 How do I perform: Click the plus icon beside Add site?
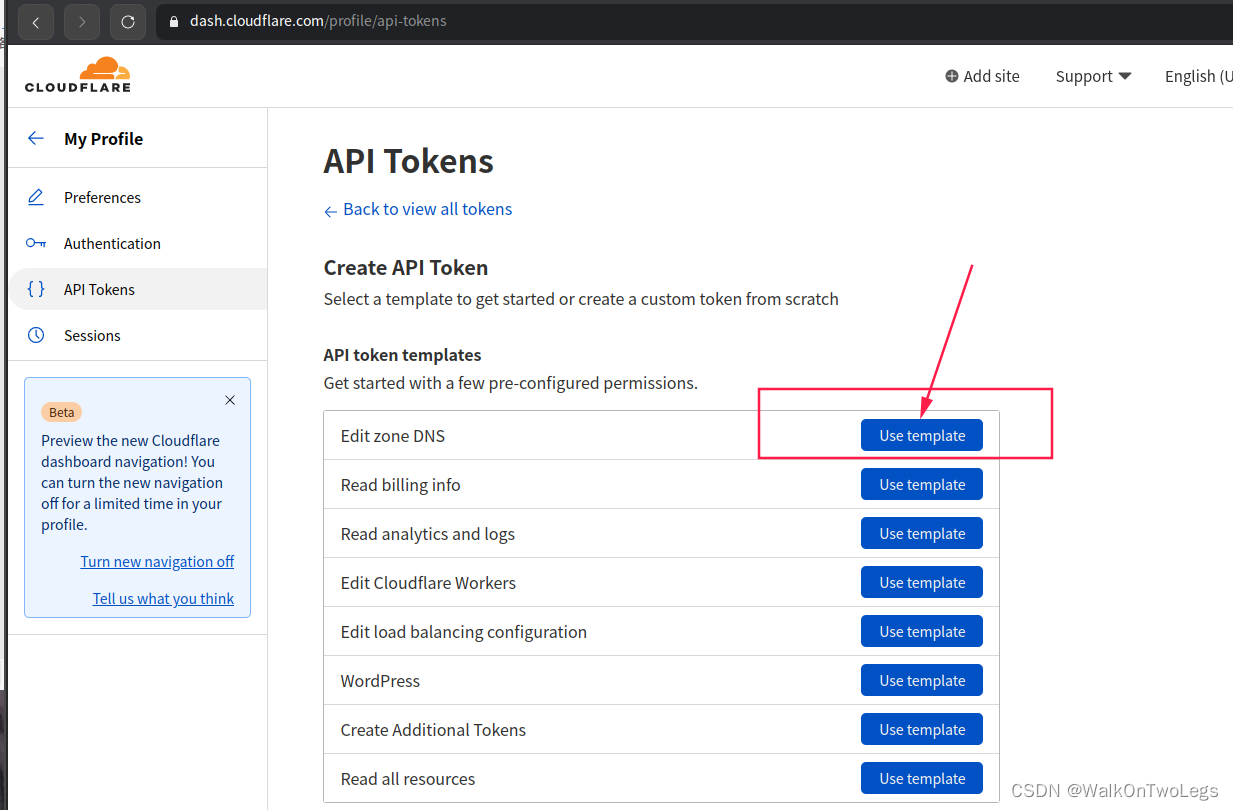coord(951,76)
